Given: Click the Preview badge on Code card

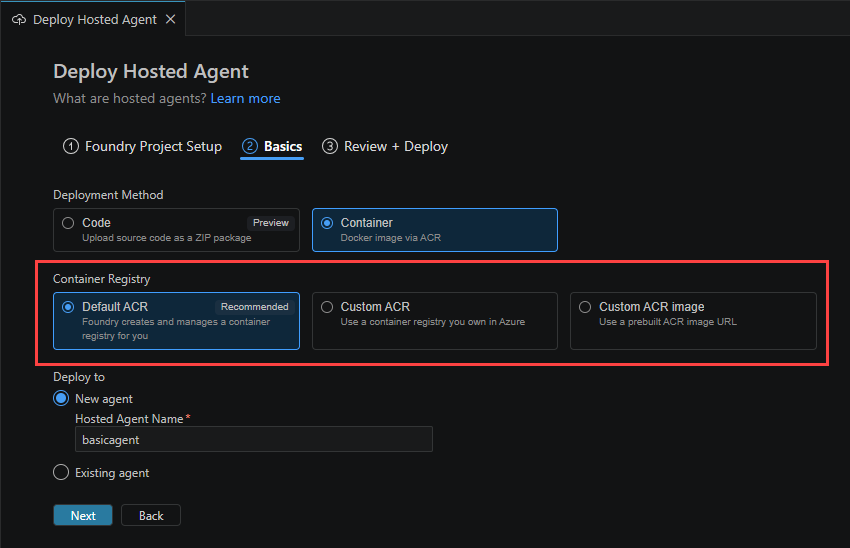Looking at the screenshot, I should pyautogui.click(x=271, y=223).
